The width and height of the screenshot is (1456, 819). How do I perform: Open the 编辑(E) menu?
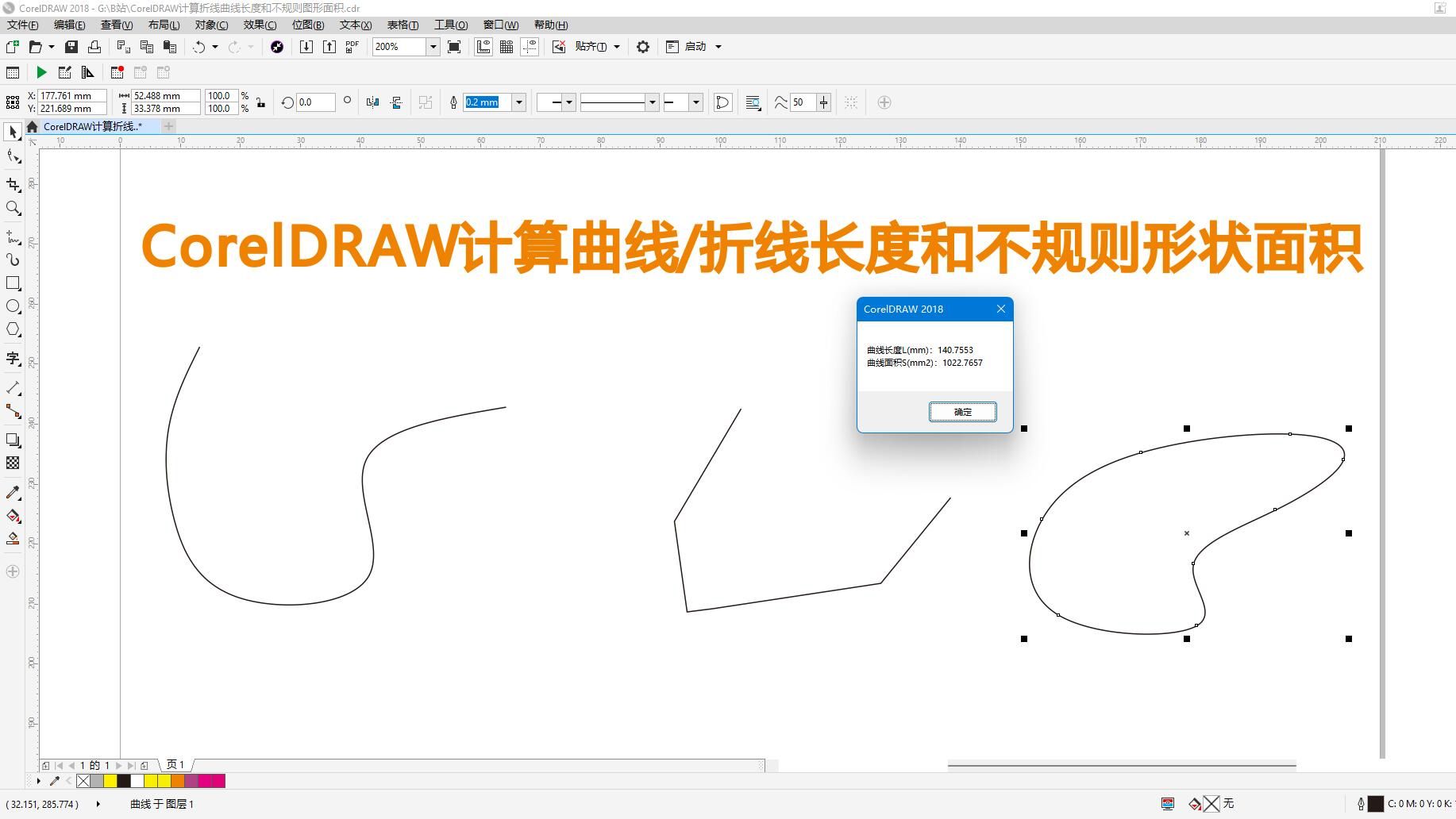pyautogui.click(x=69, y=25)
